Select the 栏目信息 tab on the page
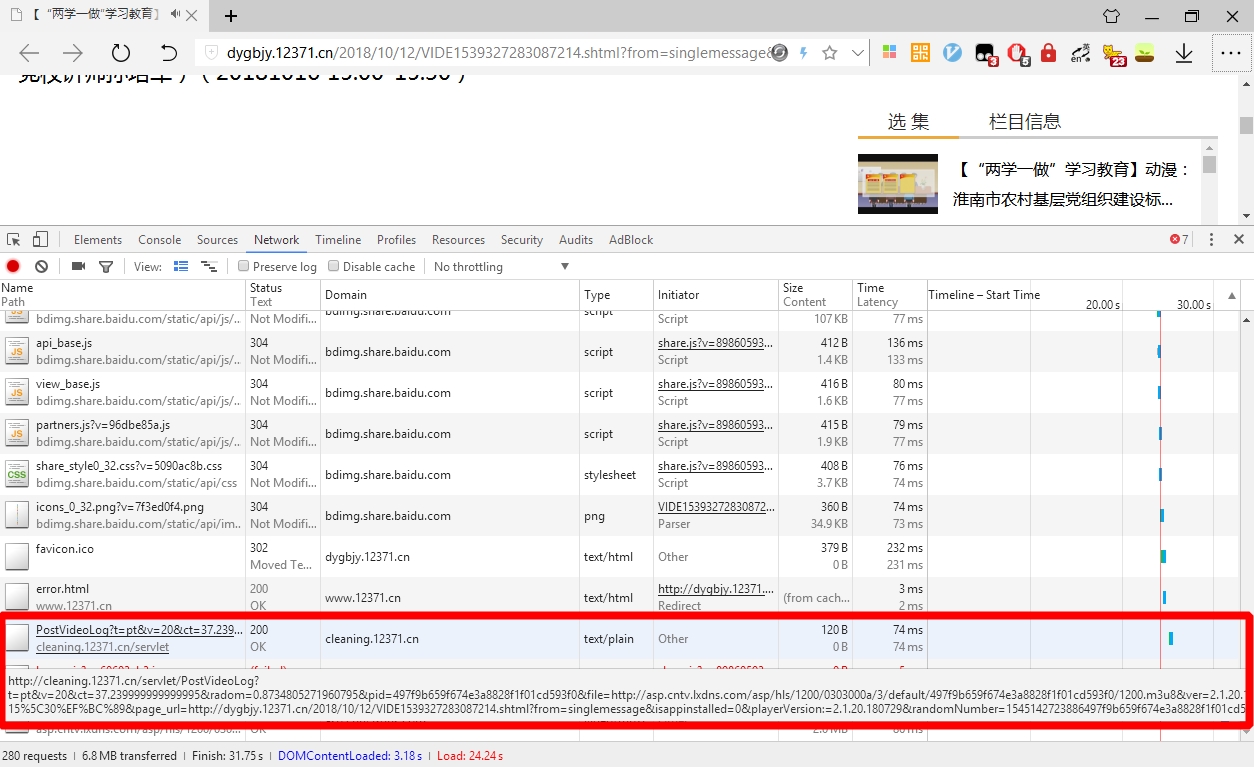 1025,121
